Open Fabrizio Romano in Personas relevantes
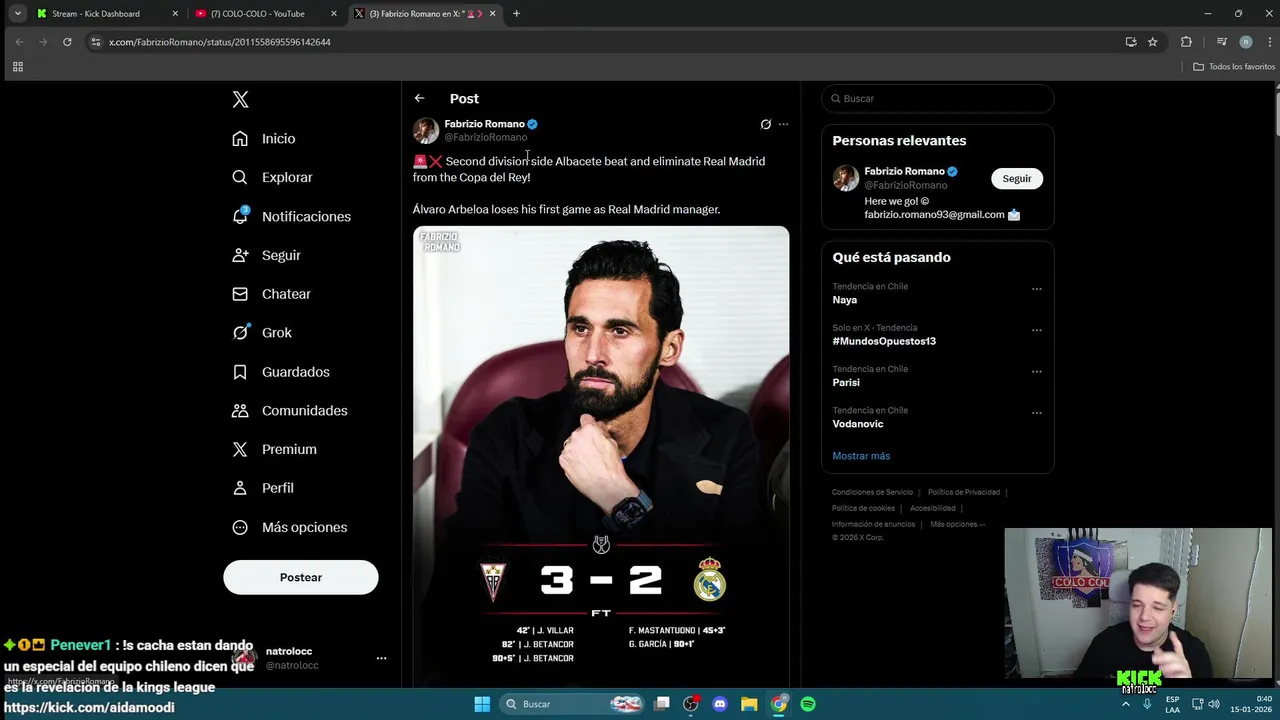This screenshot has width=1280, height=720. click(904, 171)
